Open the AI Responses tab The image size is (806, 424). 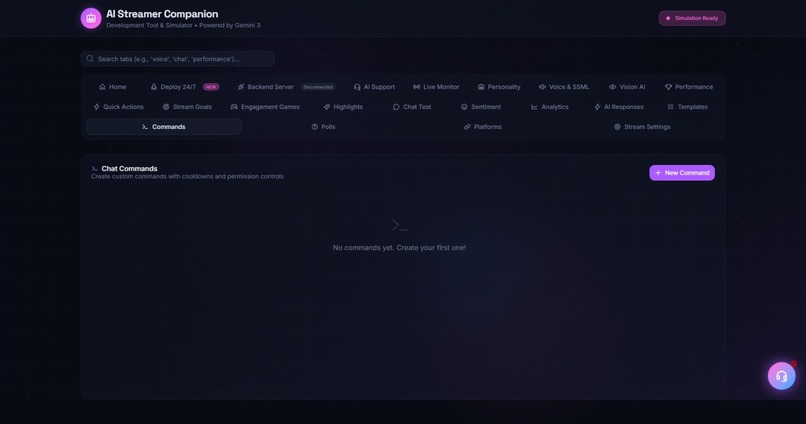click(x=619, y=107)
